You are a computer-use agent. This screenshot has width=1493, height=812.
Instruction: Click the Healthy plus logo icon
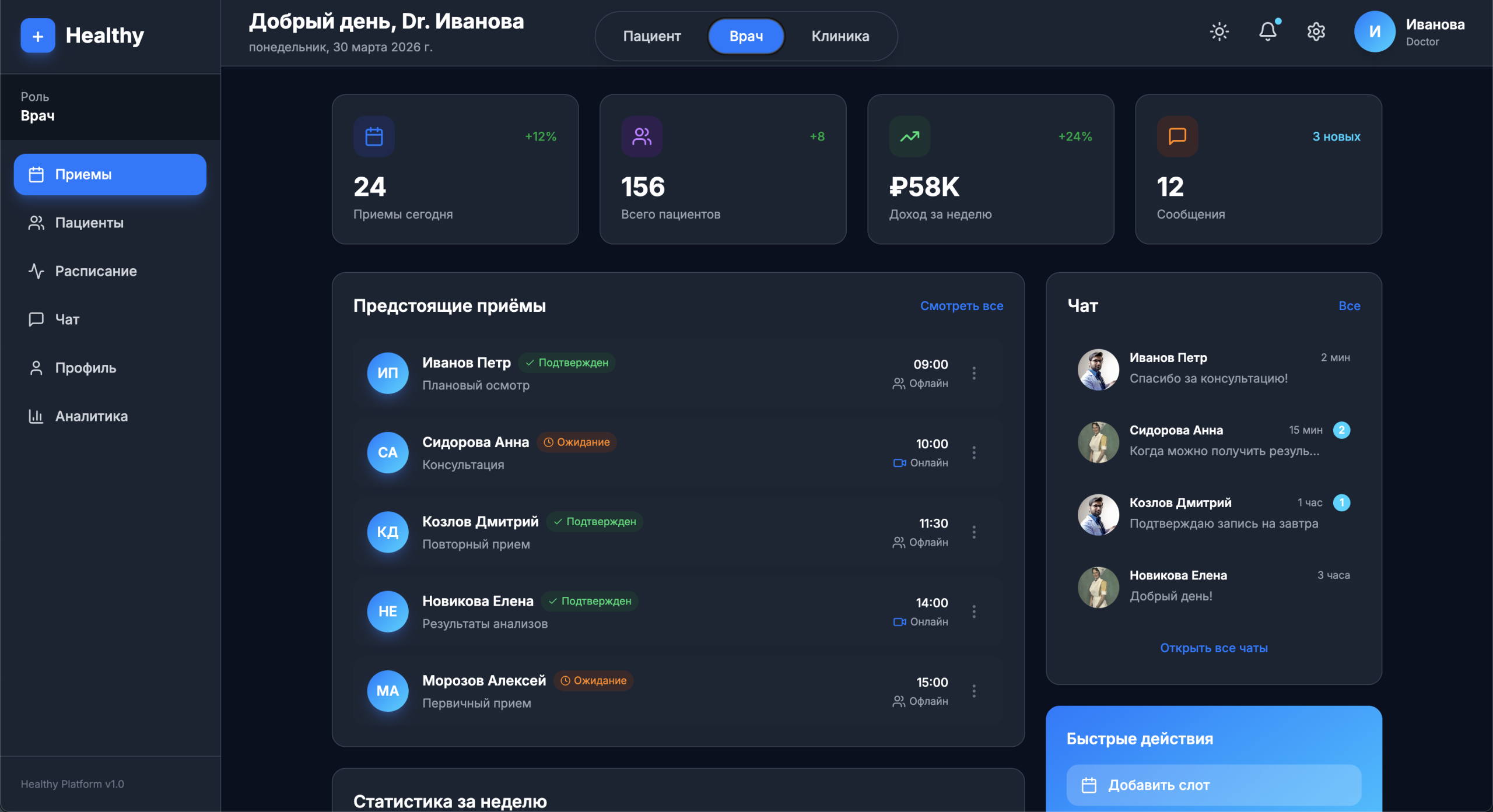point(38,36)
